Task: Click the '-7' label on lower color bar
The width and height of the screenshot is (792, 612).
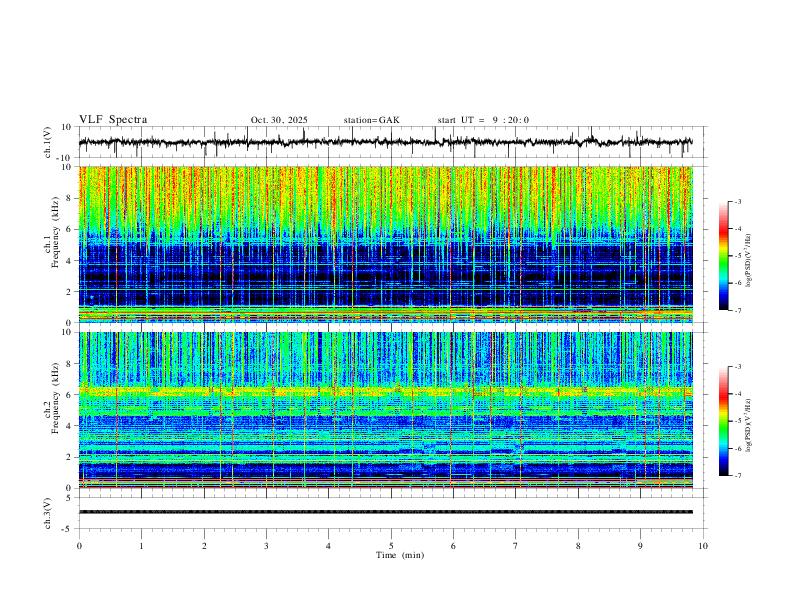Action: point(737,476)
